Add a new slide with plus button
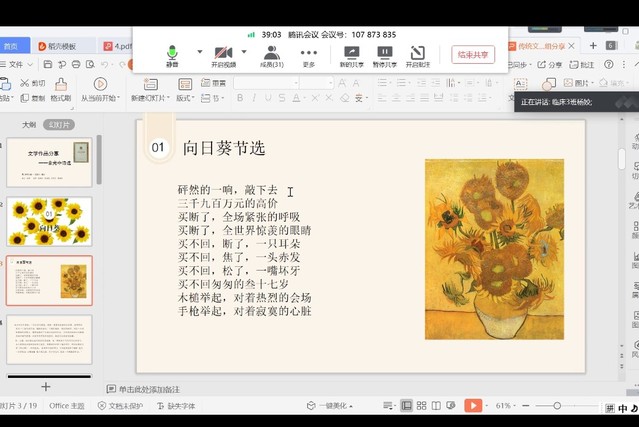This screenshot has height=427, width=639. click(x=45, y=386)
